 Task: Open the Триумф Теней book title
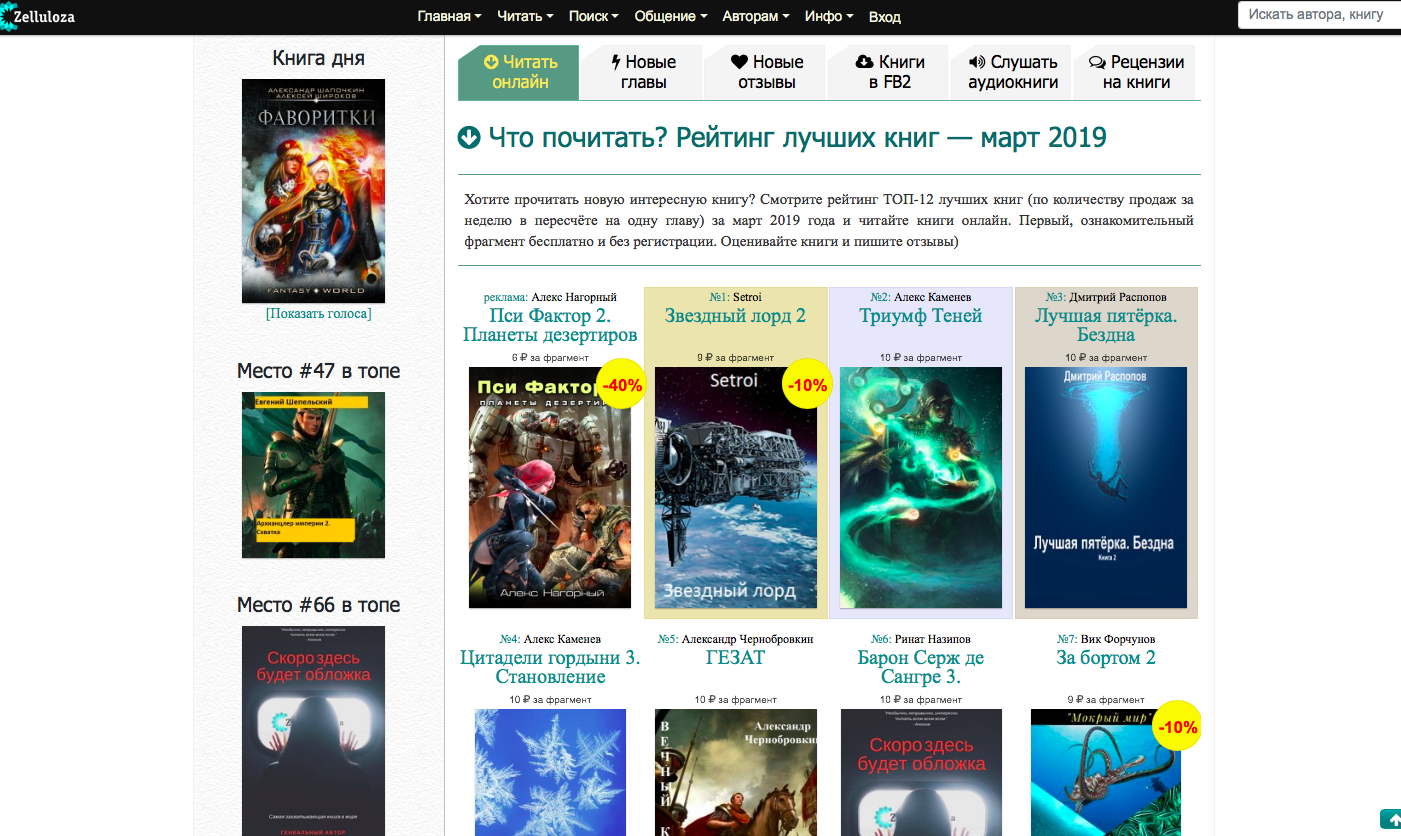click(x=921, y=316)
